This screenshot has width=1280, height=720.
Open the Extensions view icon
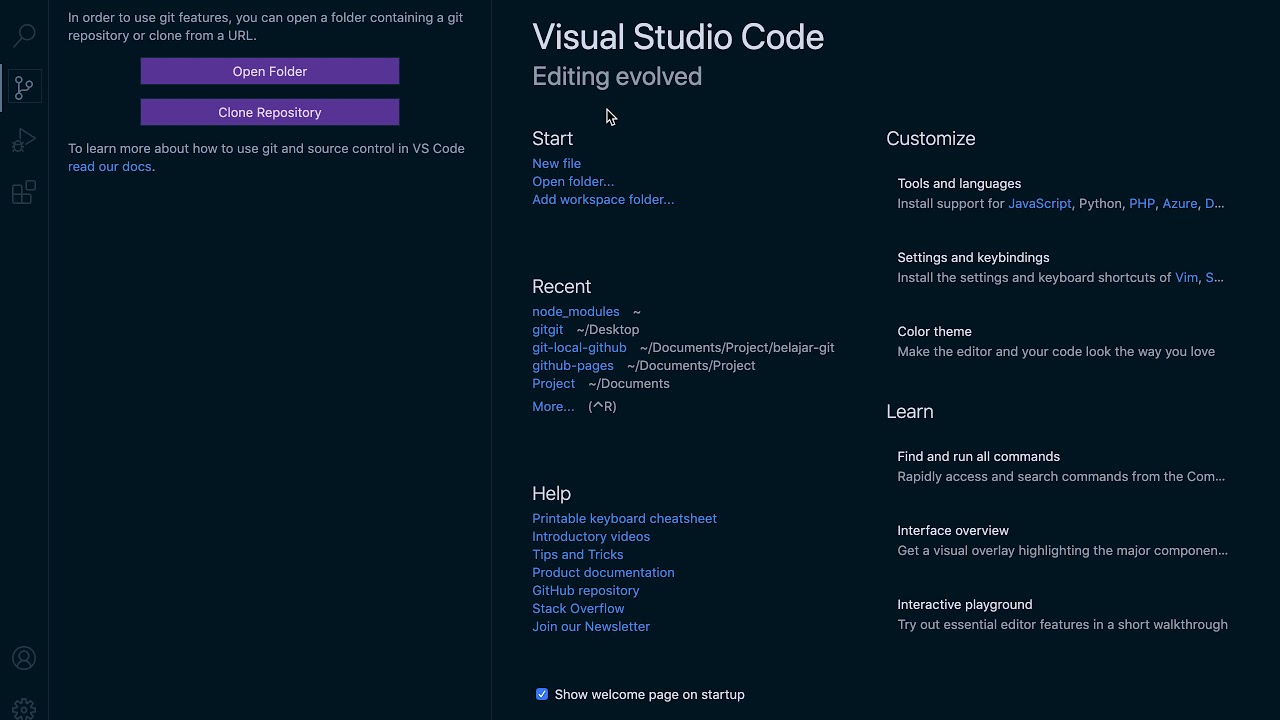pyautogui.click(x=24, y=192)
